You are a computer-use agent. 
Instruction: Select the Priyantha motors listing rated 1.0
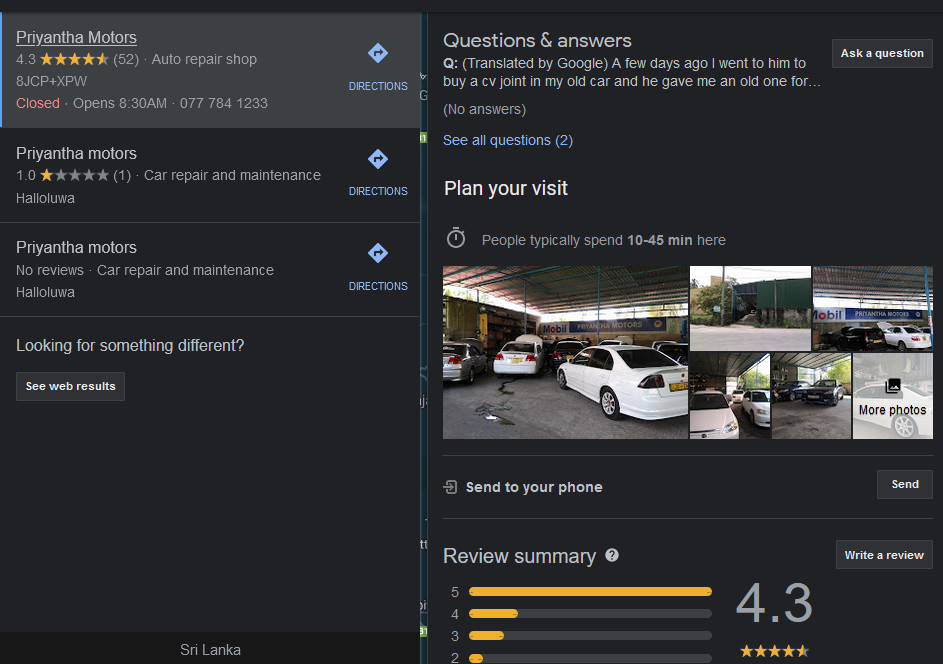[210, 175]
